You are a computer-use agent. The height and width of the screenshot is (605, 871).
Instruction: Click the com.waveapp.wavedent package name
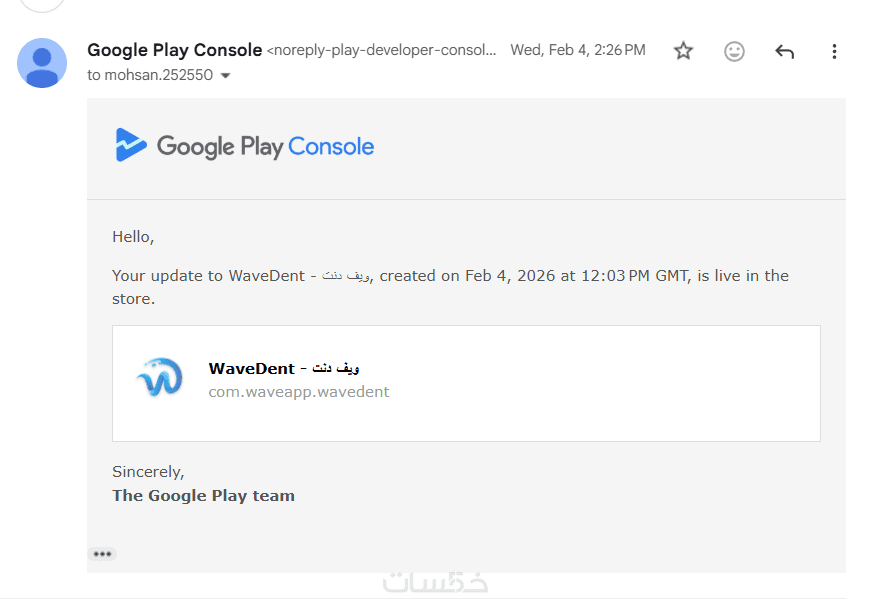(x=299, y=392)
